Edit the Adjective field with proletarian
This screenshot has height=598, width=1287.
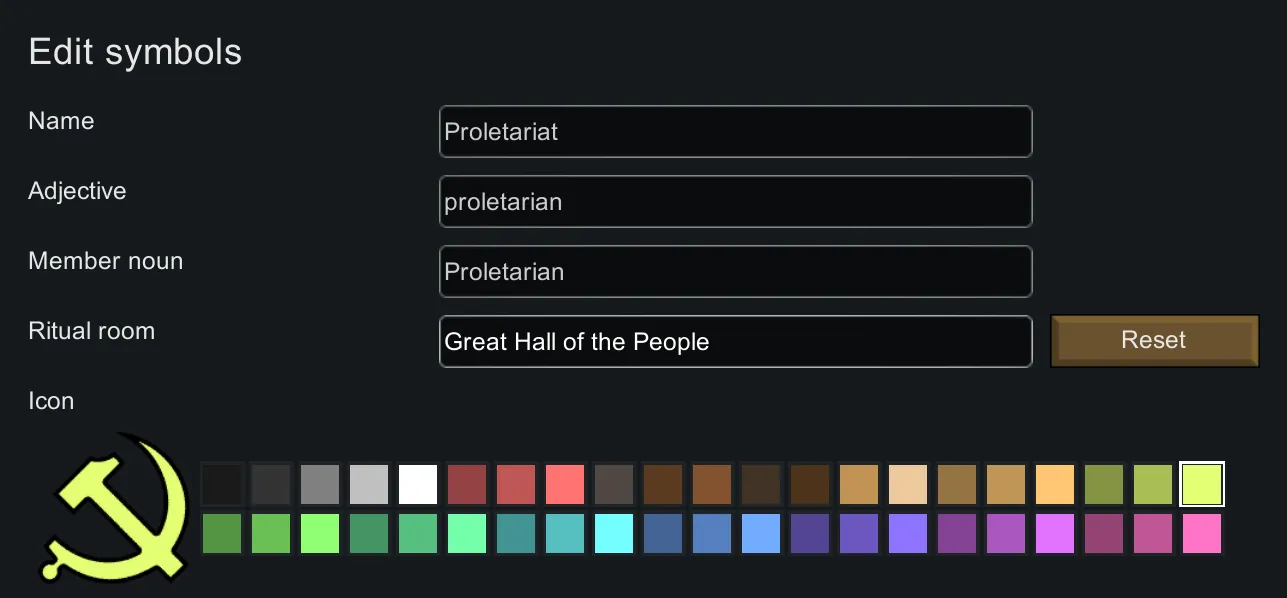(x=735, y=202)
